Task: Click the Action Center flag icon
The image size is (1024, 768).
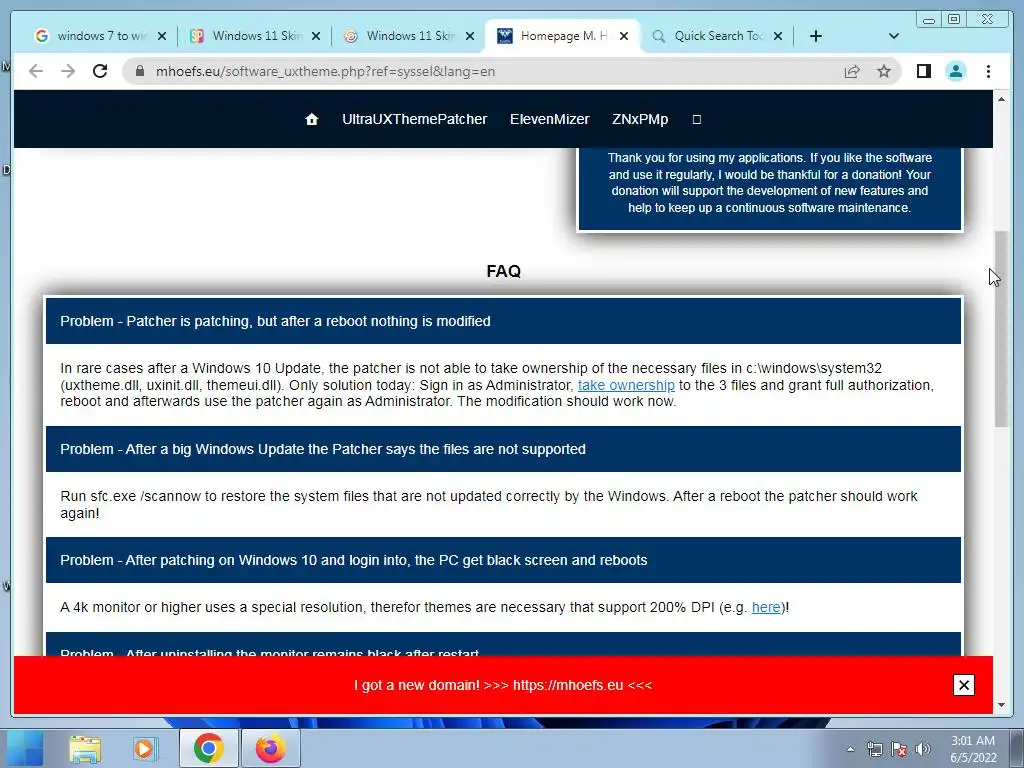Action: click(x=899, y=749)
